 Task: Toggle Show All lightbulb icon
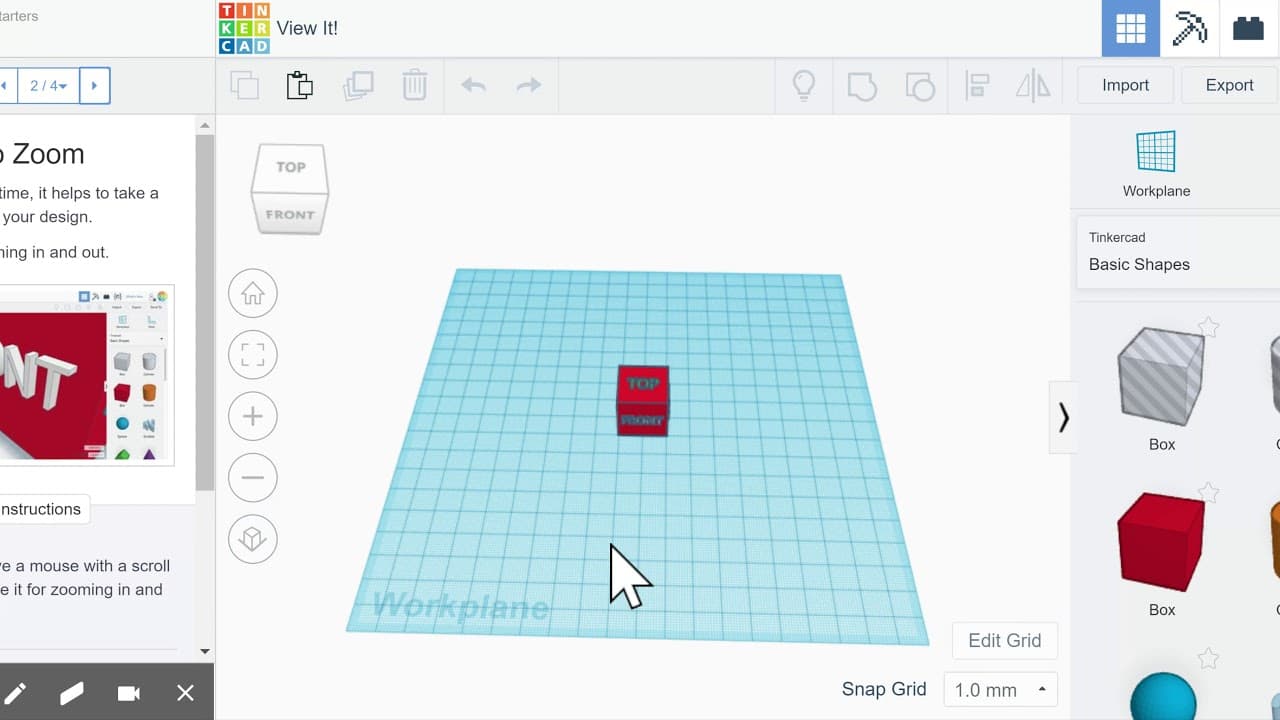(804, 86)
